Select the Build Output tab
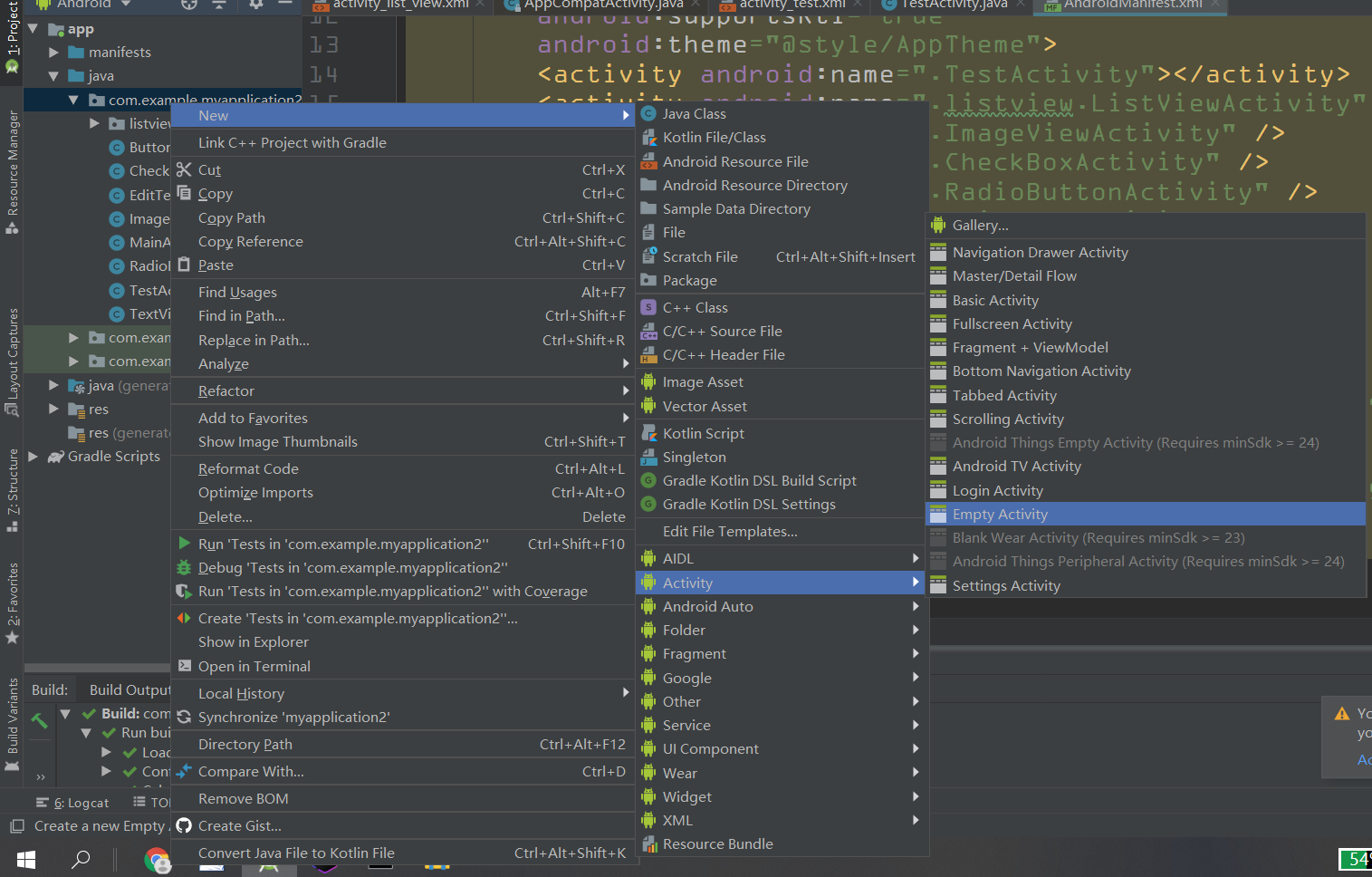This screenshot has height=877, width=1372. (x=130, y=689)
